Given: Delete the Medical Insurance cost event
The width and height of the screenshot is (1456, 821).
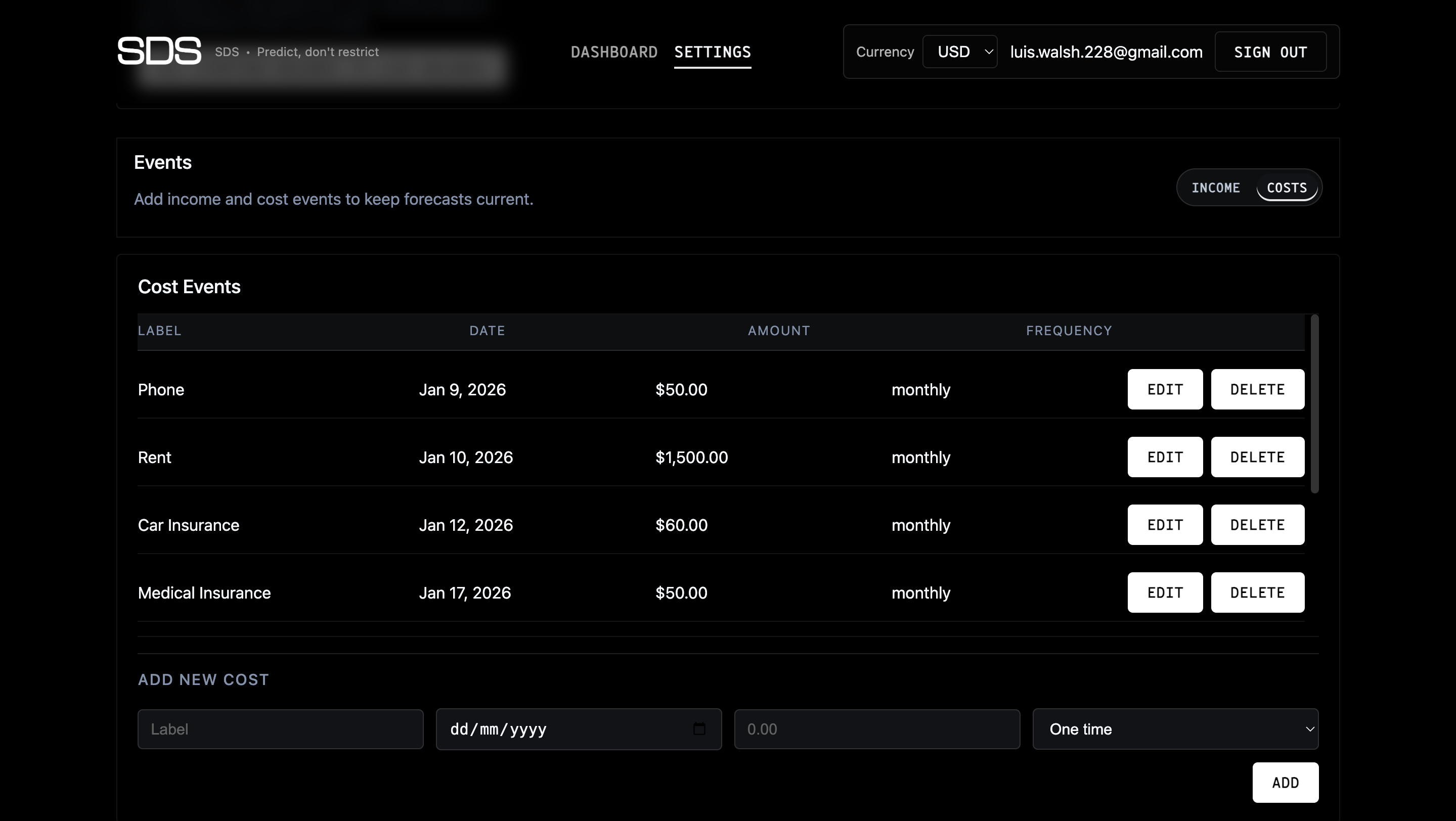Looking at the screenshot, I should coord(1257,592).
